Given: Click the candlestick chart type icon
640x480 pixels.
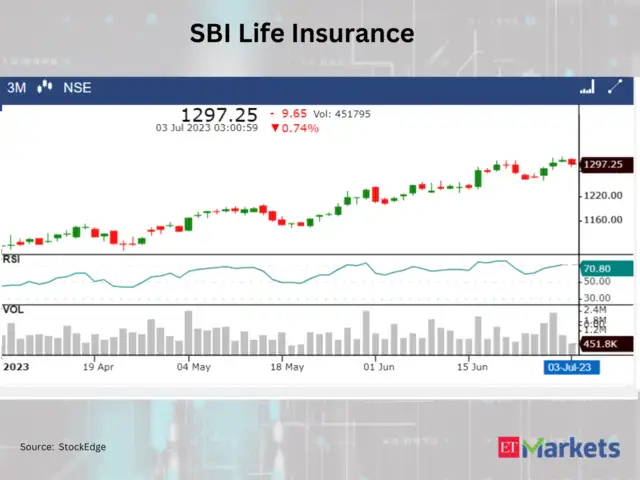Looking at the screenshot, I should point(45,87).
